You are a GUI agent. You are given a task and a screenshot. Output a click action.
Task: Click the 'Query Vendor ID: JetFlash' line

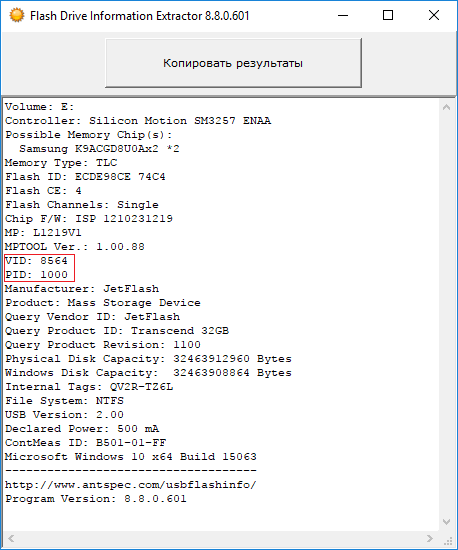[92, 317]
